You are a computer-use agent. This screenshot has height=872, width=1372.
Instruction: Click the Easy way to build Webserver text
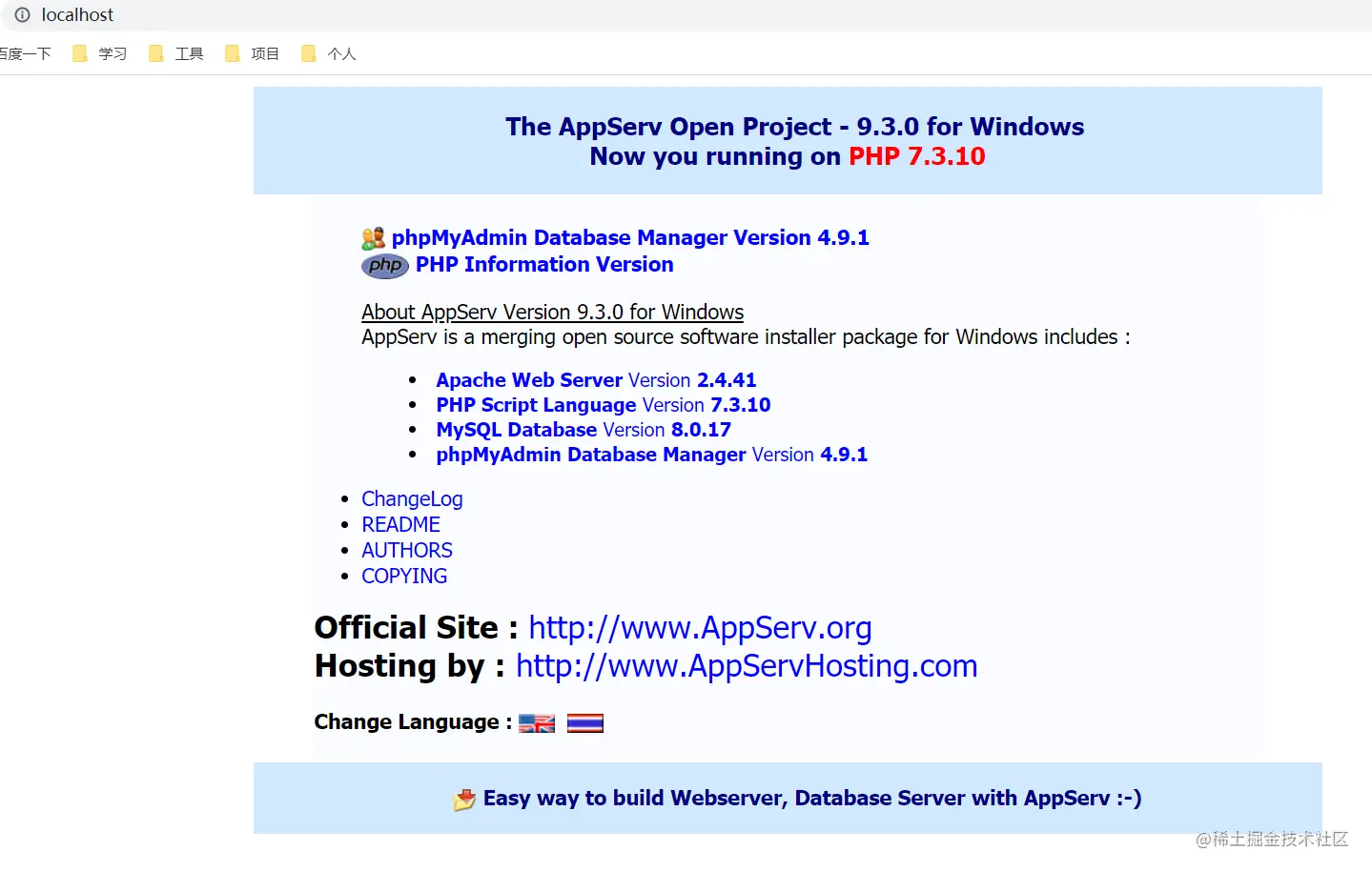click(x=812, y=799)
